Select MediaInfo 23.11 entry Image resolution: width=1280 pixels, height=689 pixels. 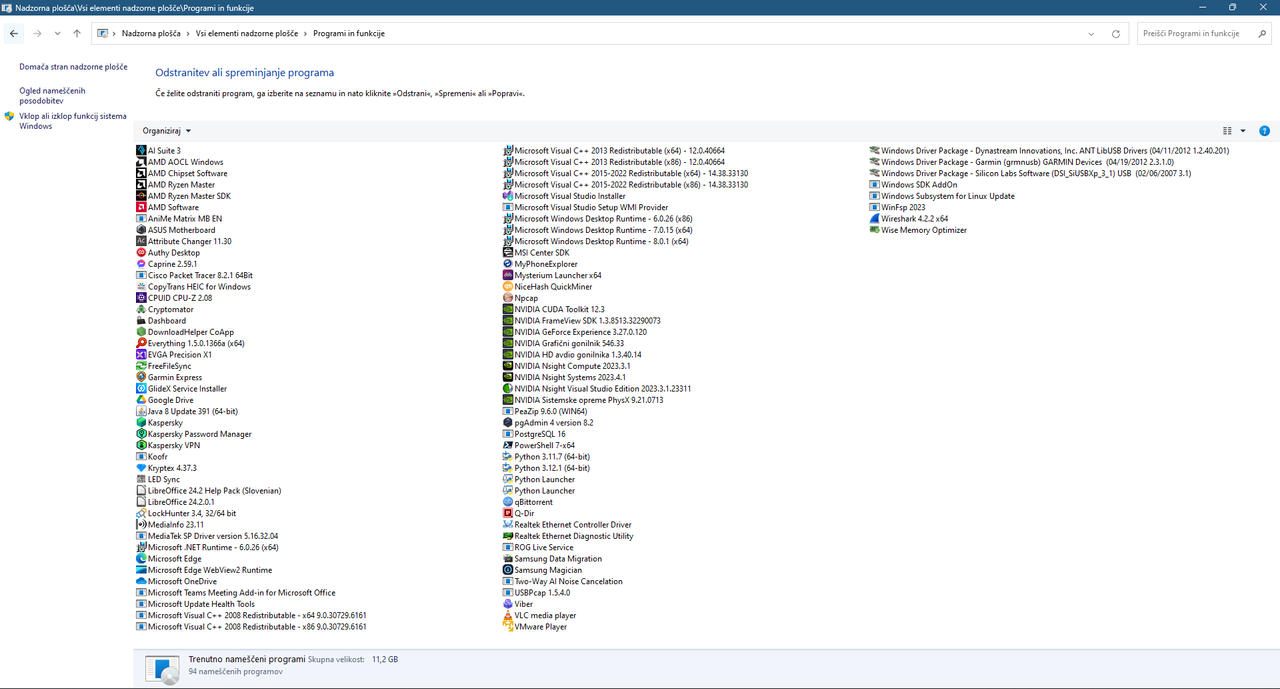(x=170, y=524)
